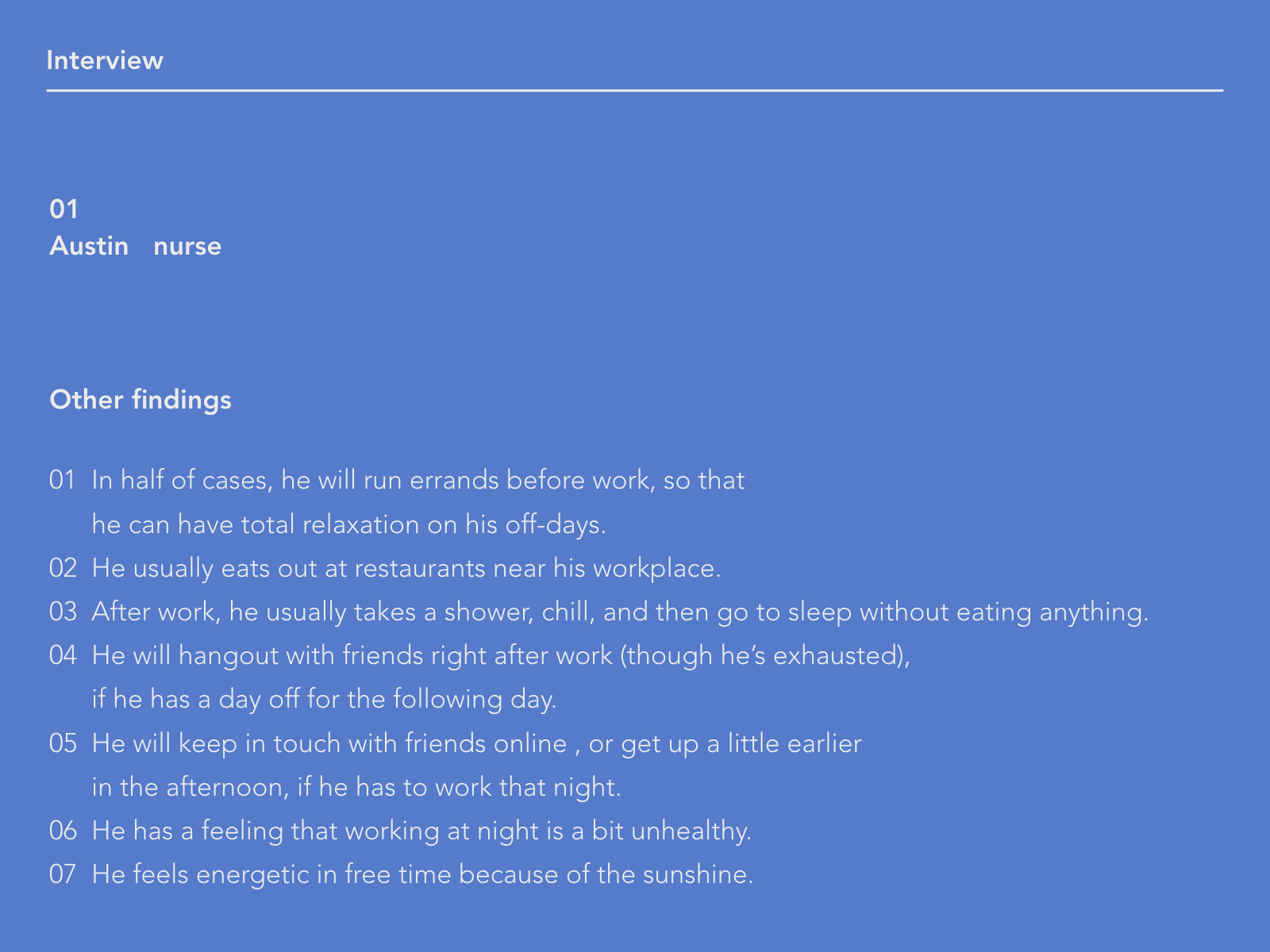Image resolution: width=1270 pixels, height=952 pixels.
Task: Click the day off for following day line
Action: [324, 699]
